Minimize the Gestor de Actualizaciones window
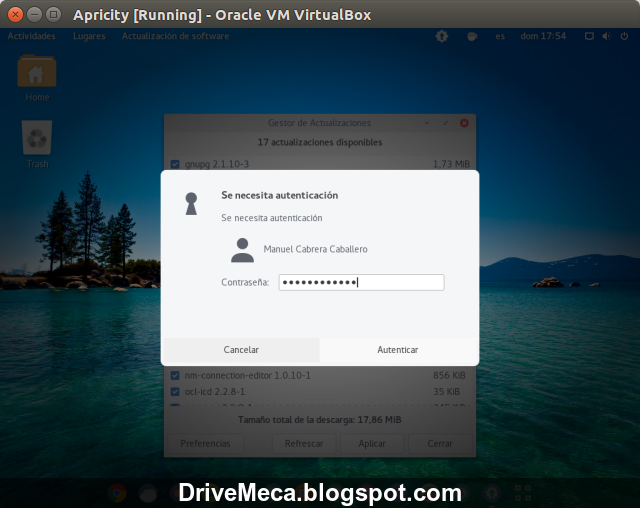This screenshot has height=508, width=640. (x=427, y=123)
